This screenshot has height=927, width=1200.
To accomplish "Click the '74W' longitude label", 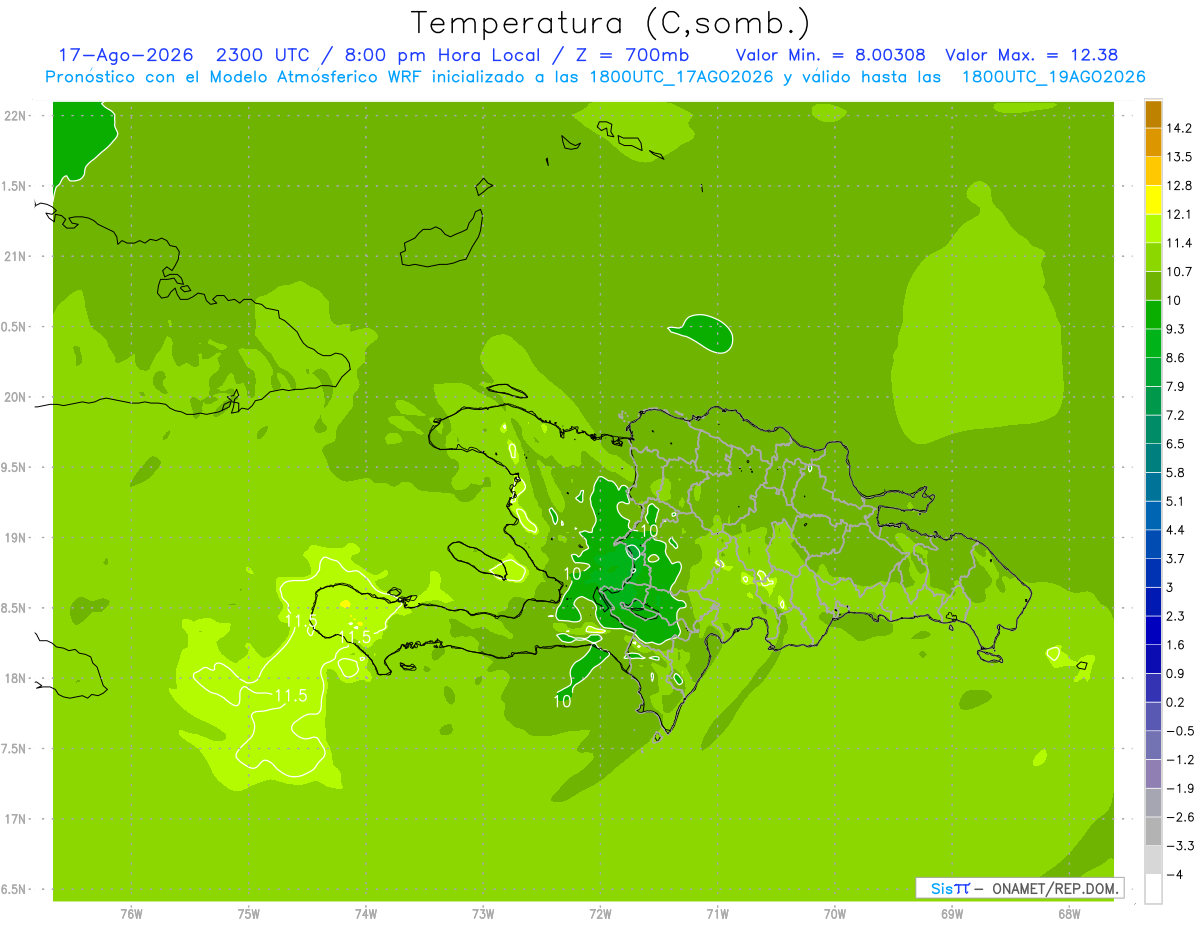I will click(x=366, y=914).
